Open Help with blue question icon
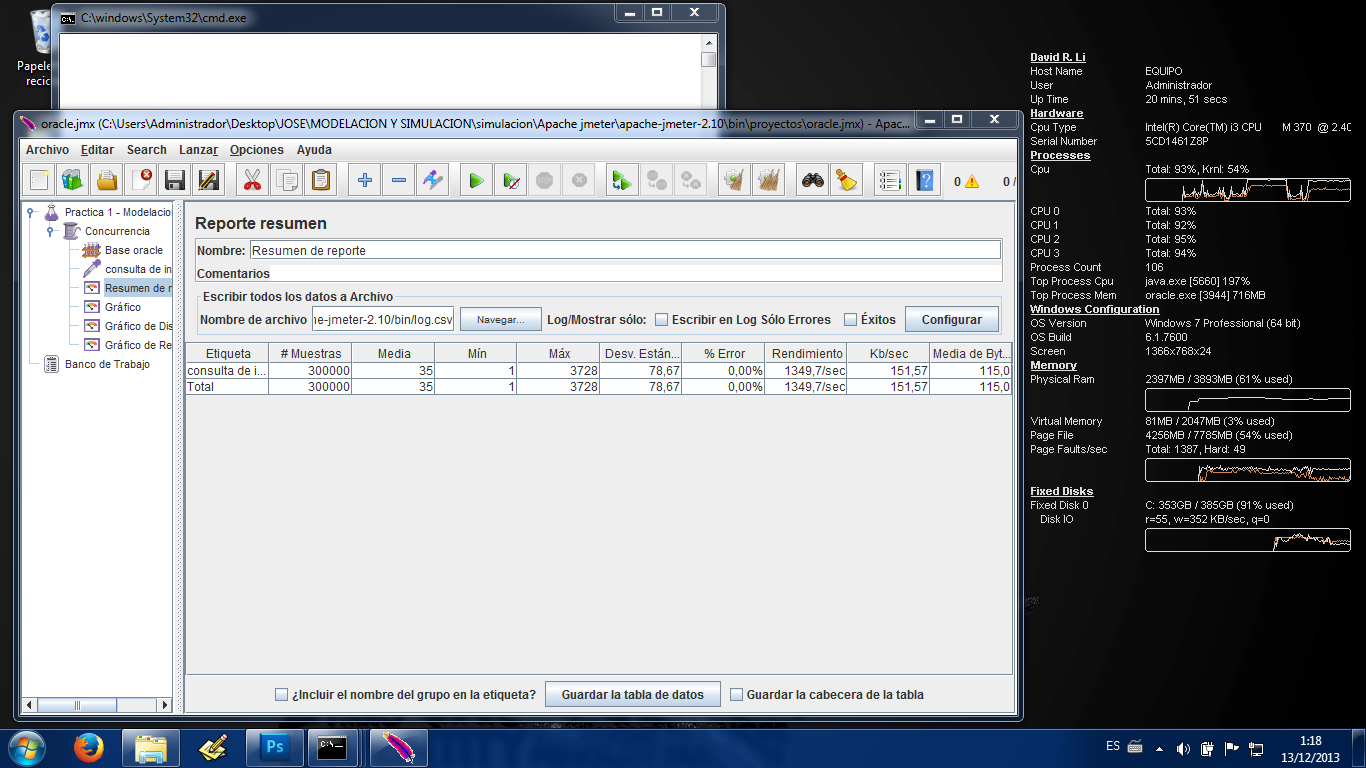 [925, 180]
